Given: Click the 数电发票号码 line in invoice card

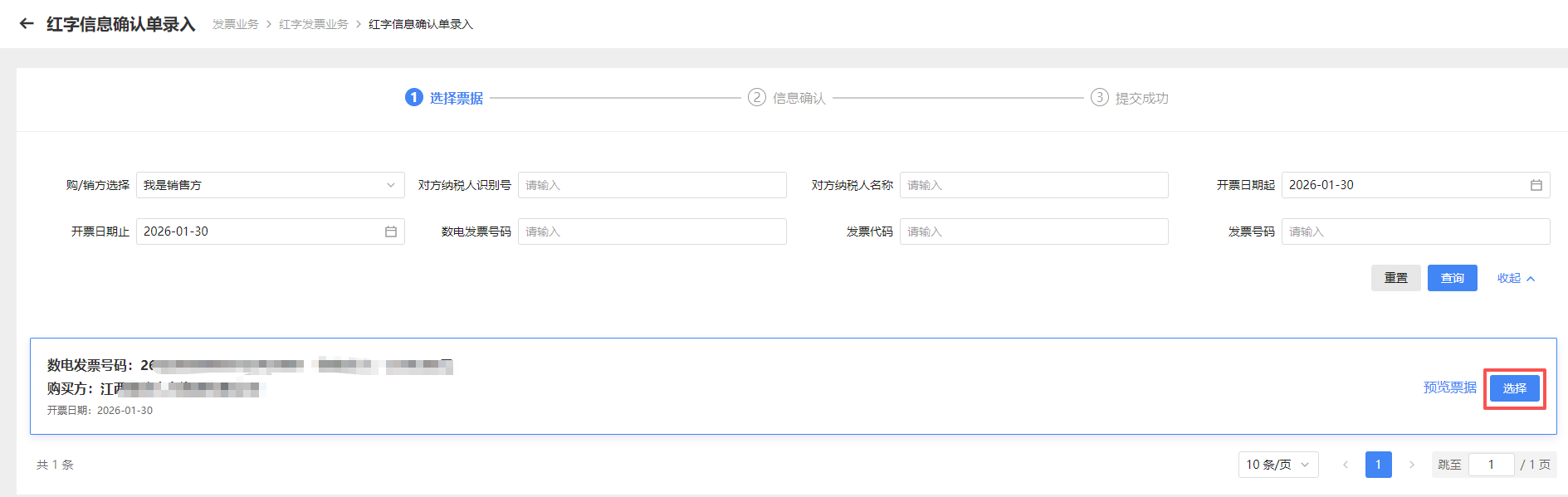Looking at the screenshot, I should coord(250,365).
